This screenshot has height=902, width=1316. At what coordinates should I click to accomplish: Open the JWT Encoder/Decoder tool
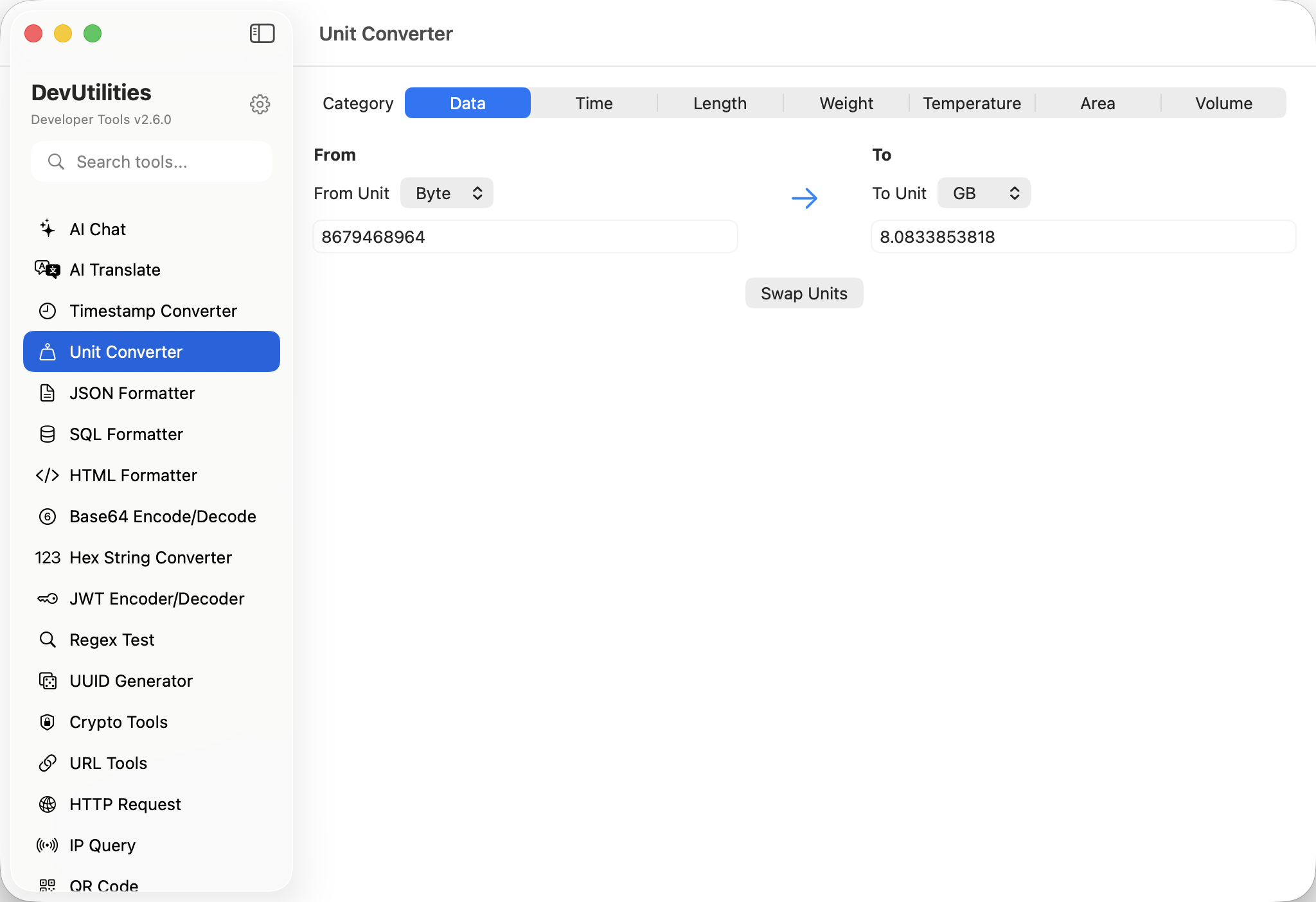tap(157, 598)
